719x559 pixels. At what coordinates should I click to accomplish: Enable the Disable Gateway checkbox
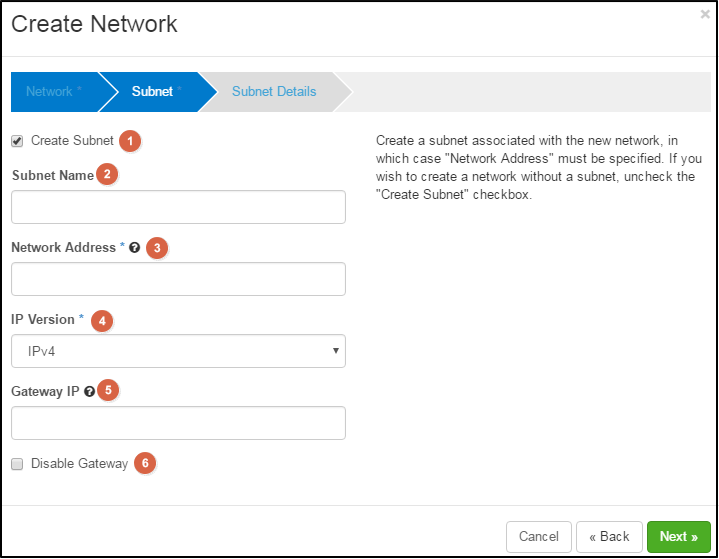[x=17, y=464]
